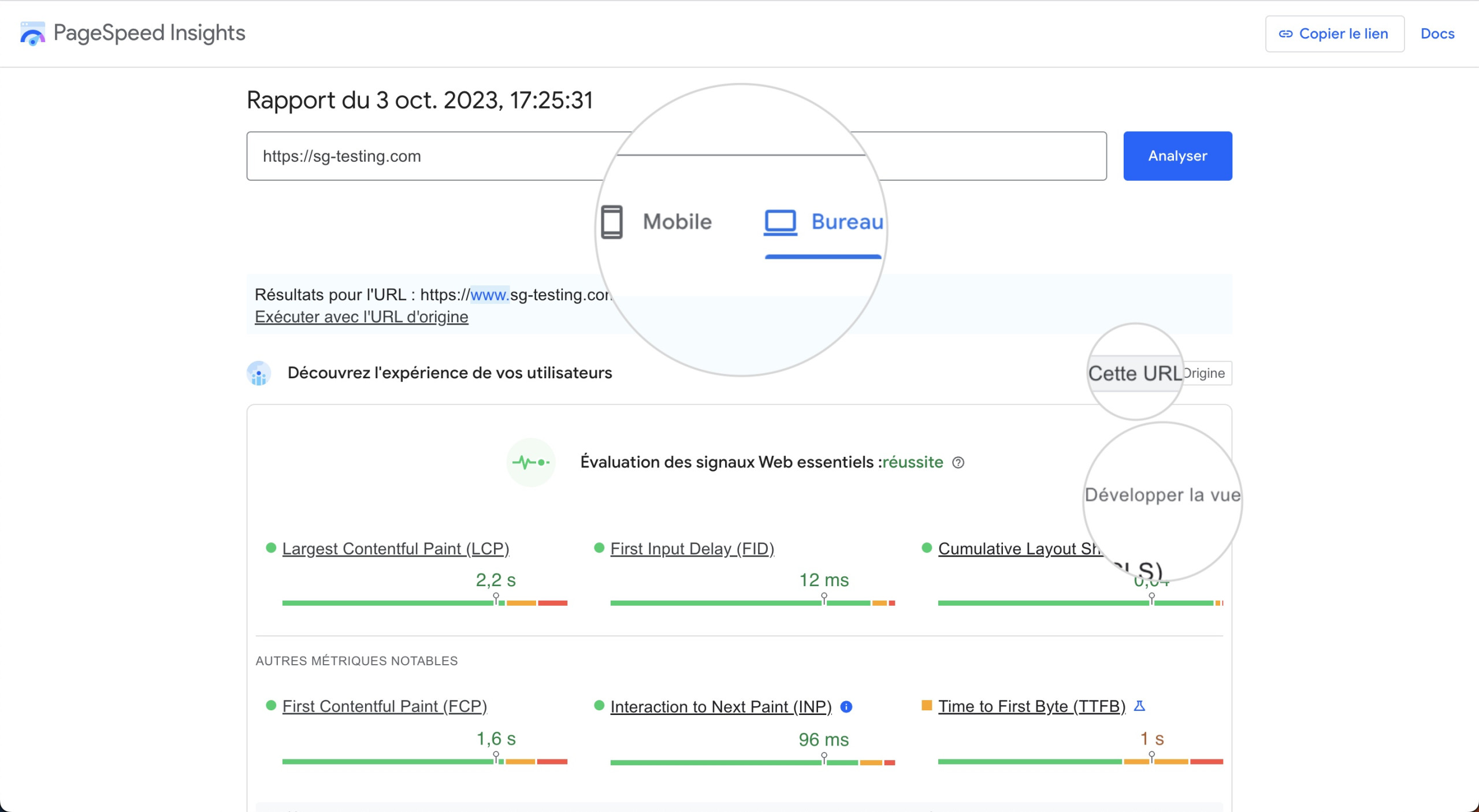Screen dimensions: 1479x812
Task: Open First Input Delay (FID) link
Action: pyautogui.click(x=692, y=549)
